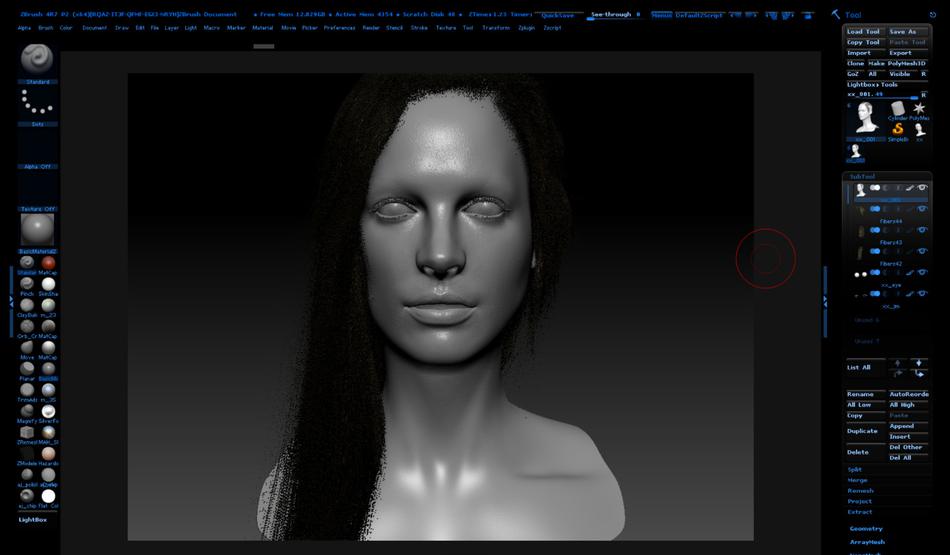Select the TrimAdaptive brush icon
This screenshot has height=555, width=950.
click(27, 390)
